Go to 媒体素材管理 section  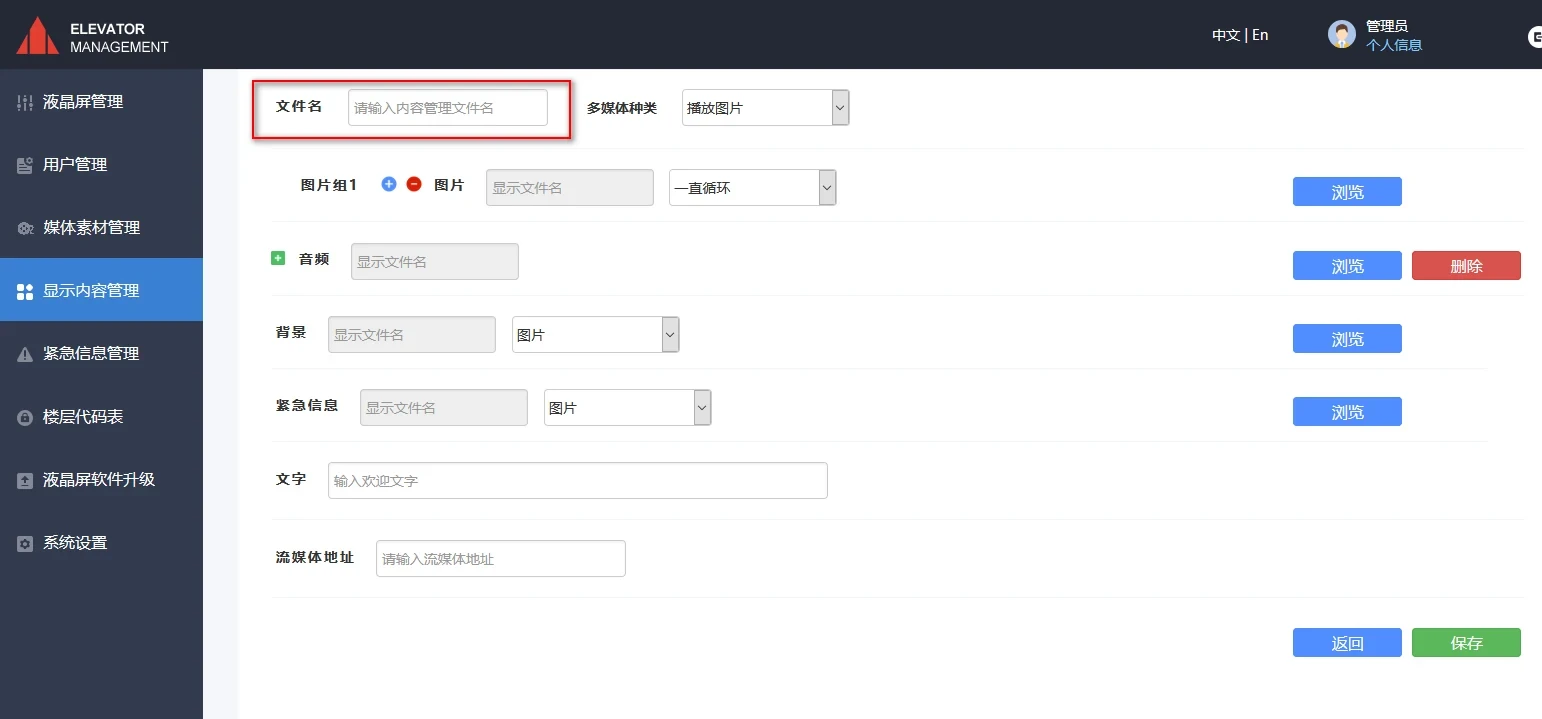point(101,228)
